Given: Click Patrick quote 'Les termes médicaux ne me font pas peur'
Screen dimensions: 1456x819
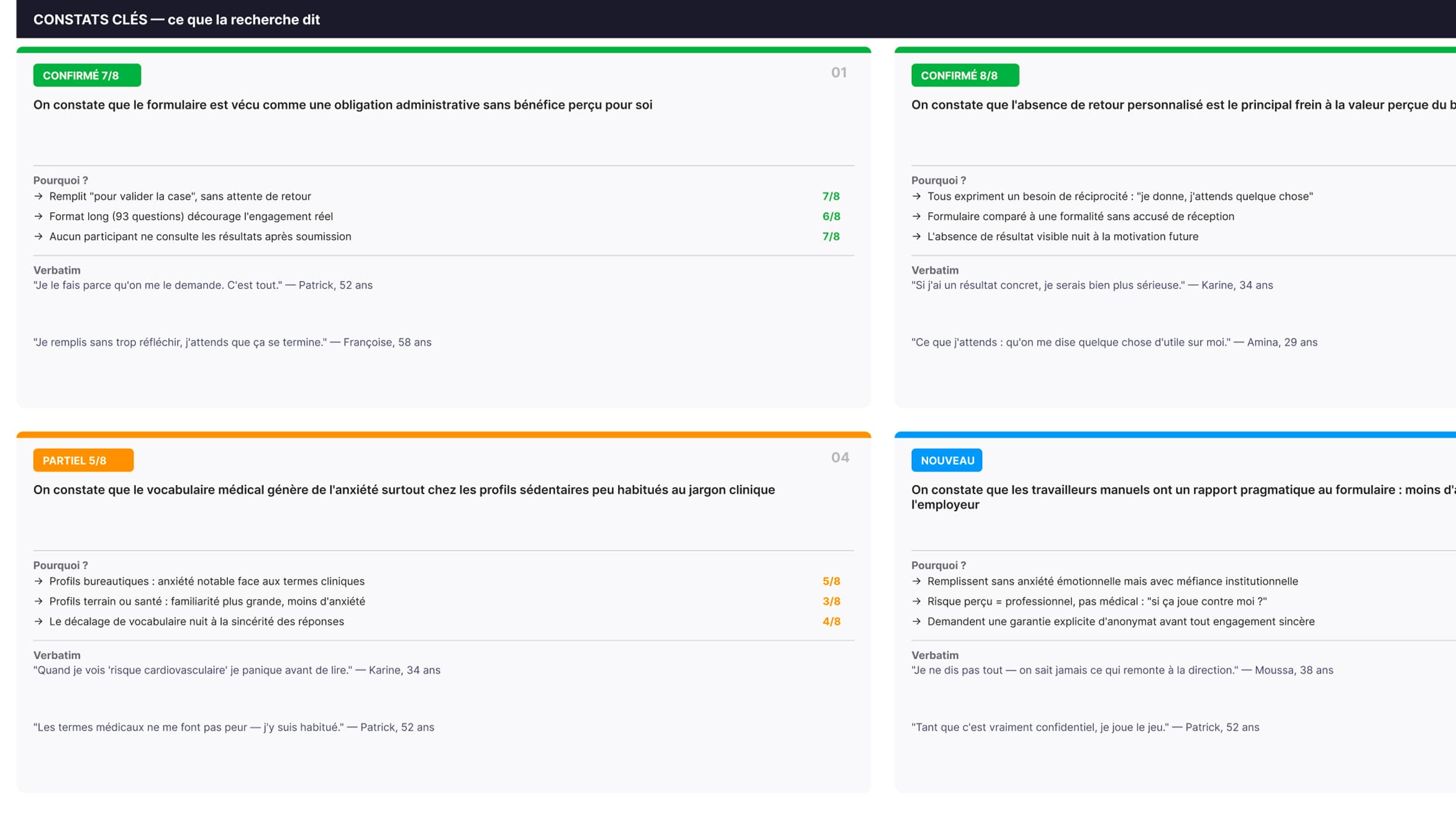Looking at the screenshot, I should pyautogui.click(x=234, y=727).
